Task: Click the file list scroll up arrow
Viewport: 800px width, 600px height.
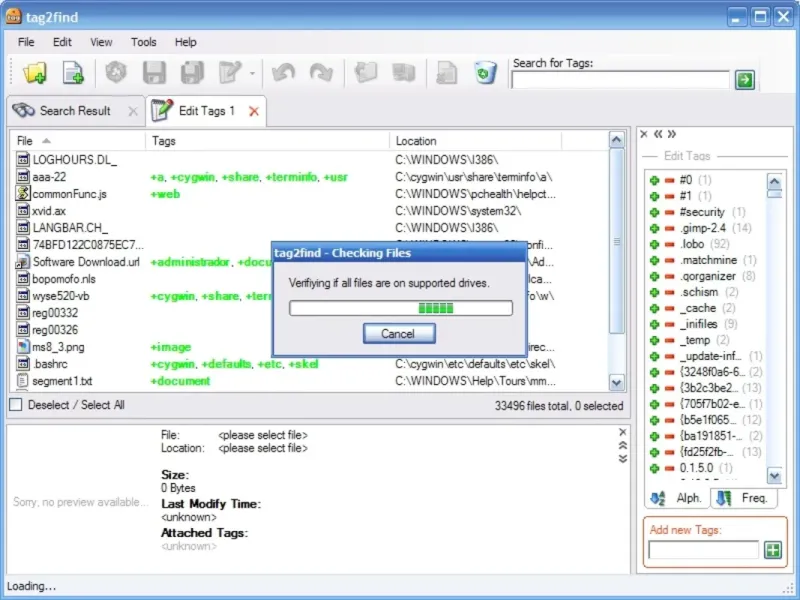Action: pyautogui.click(x=616, y=140)
